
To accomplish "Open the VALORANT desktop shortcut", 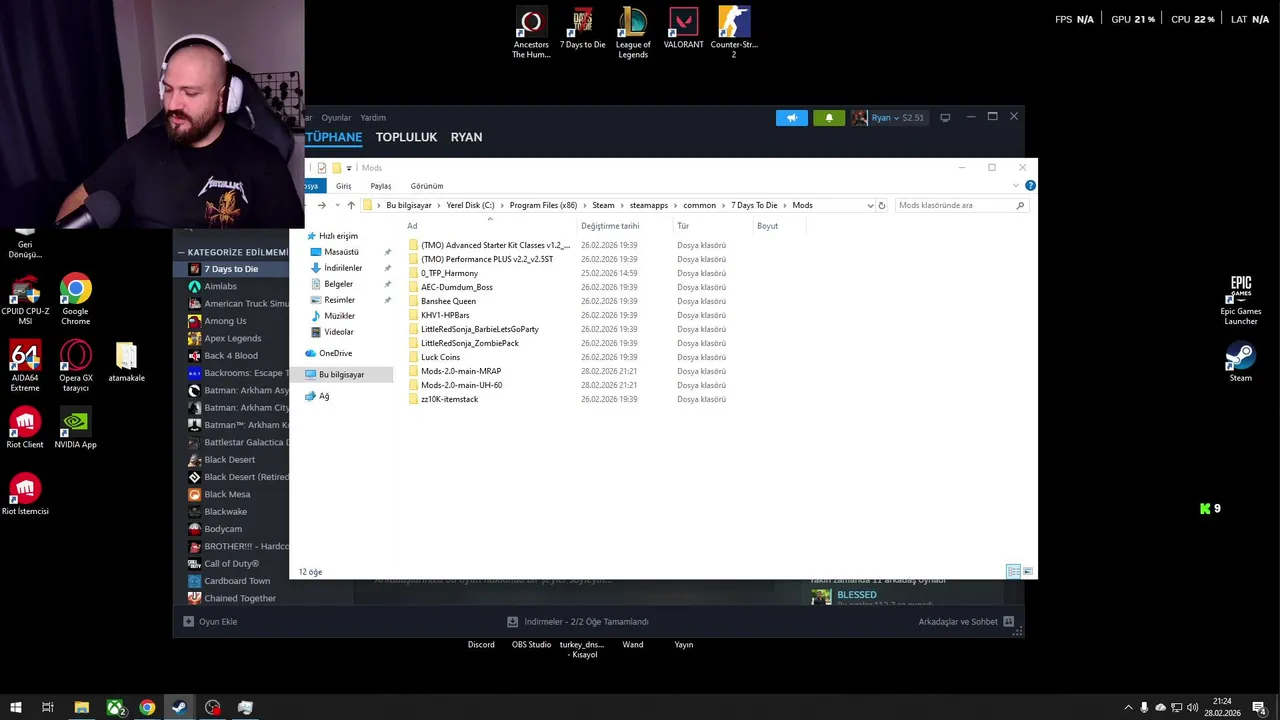I will 684,29.
